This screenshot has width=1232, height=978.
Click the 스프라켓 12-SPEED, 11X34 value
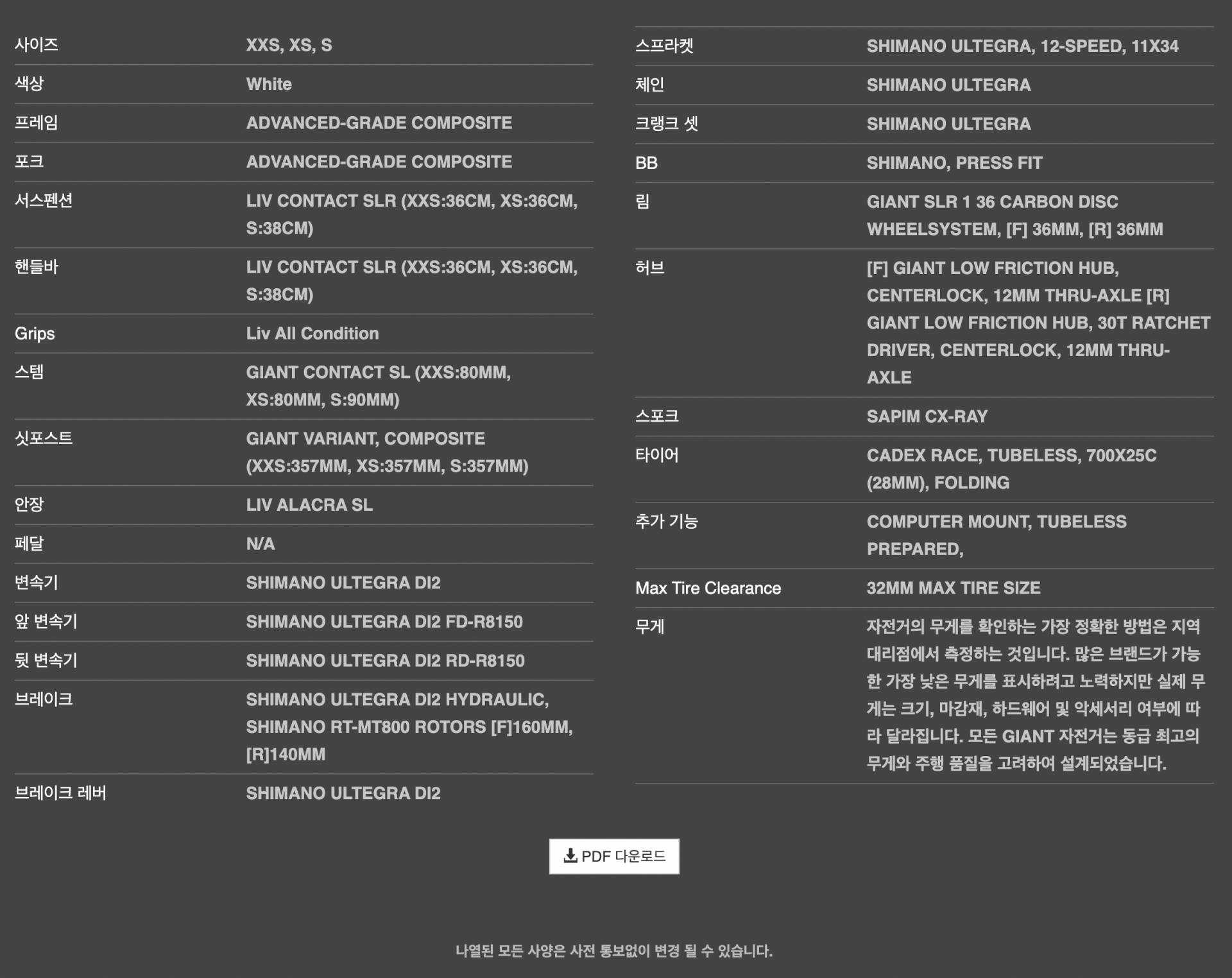point(1022,46)
